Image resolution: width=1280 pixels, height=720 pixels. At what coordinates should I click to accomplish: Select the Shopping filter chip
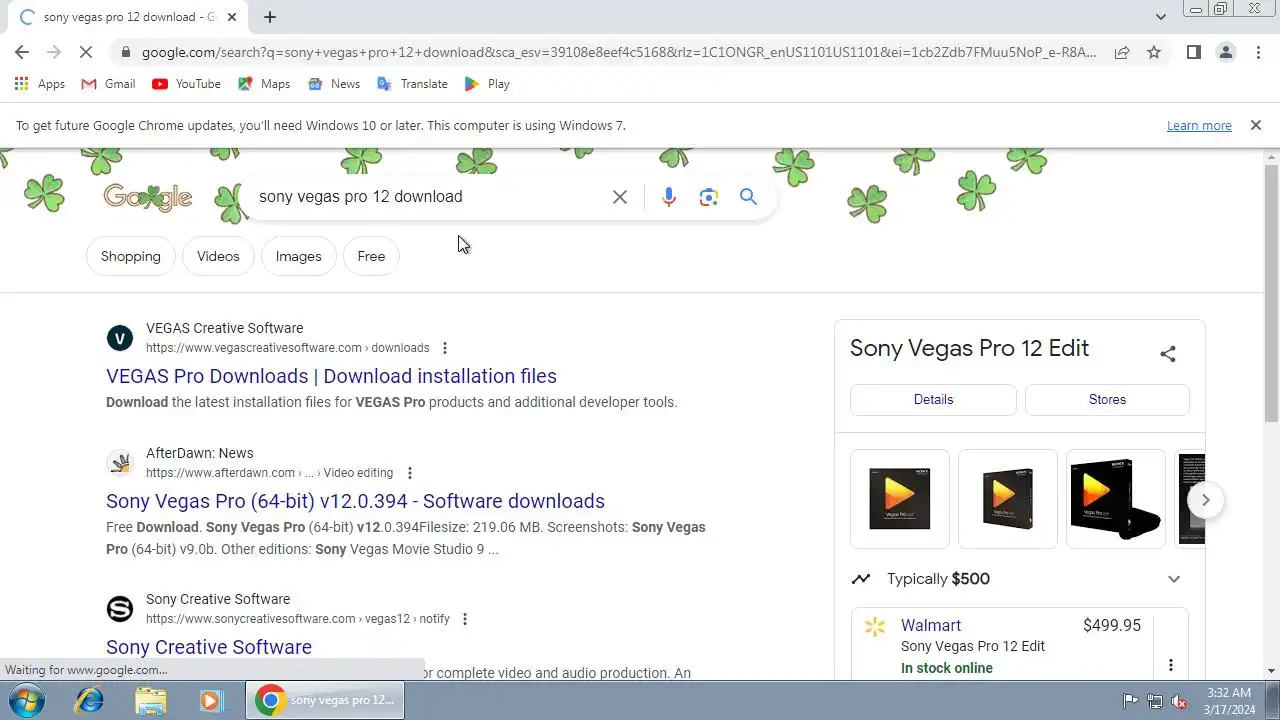coord(131,256)
